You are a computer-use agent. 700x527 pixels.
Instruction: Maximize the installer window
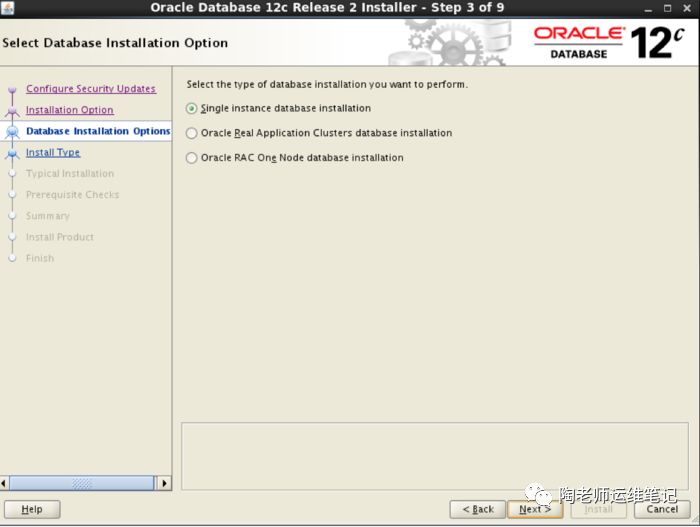click(x=667, y=8)
